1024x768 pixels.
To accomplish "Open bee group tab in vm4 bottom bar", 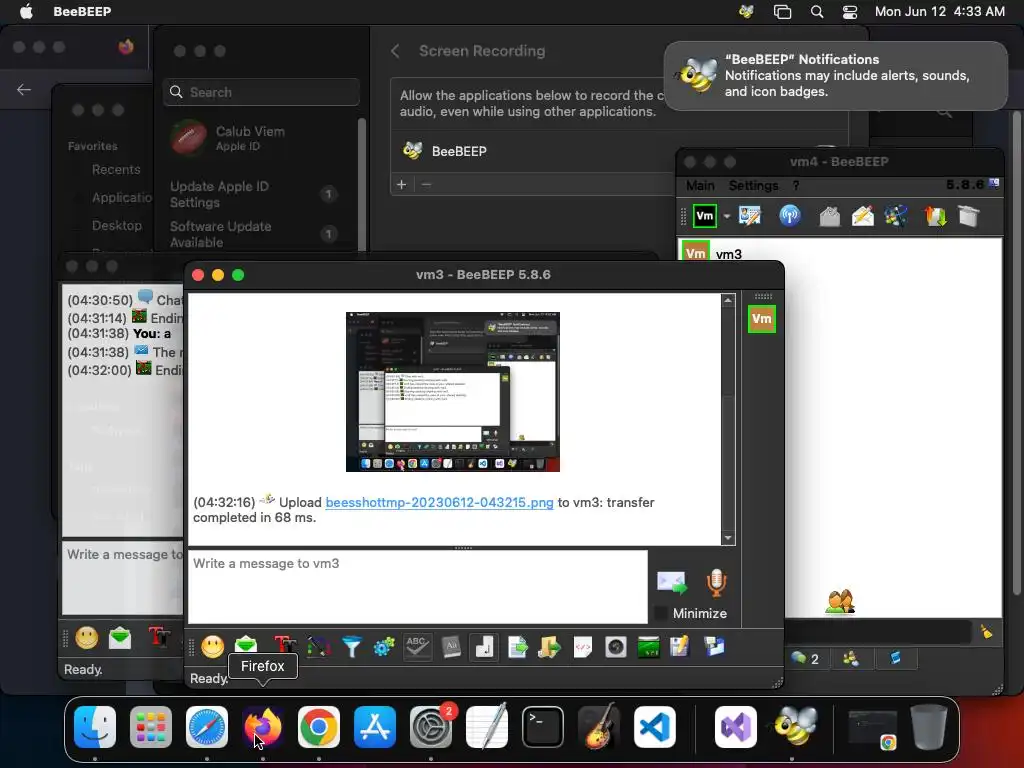I will pos(850,659).
